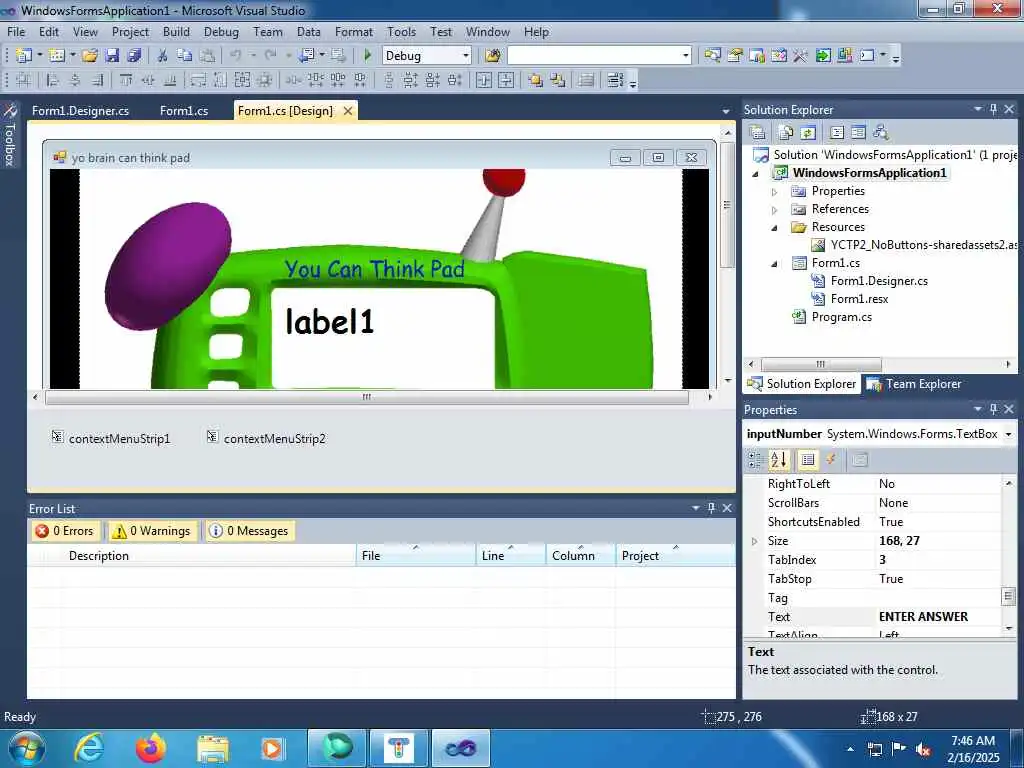Screen dimensions: 1024x768
Task: Click the View Code icon in Solution Explorer
Action: [837, 133]
